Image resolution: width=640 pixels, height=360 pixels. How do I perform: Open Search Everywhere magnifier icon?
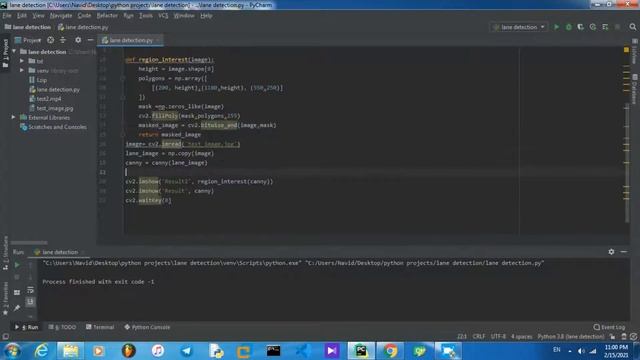pyautogui.click(x=633, y=27)
